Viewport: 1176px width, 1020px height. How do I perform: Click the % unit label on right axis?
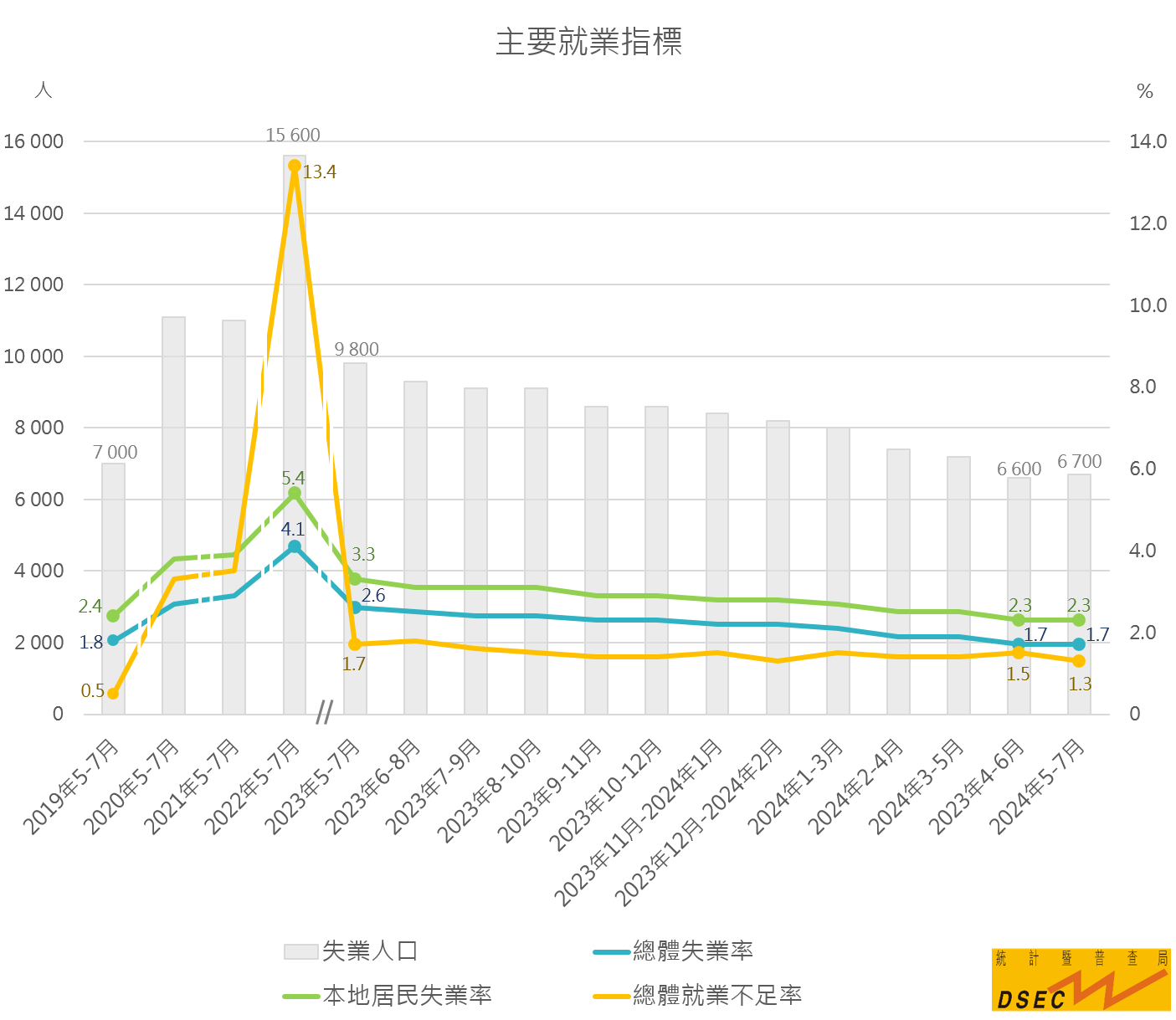point(1145,92)
